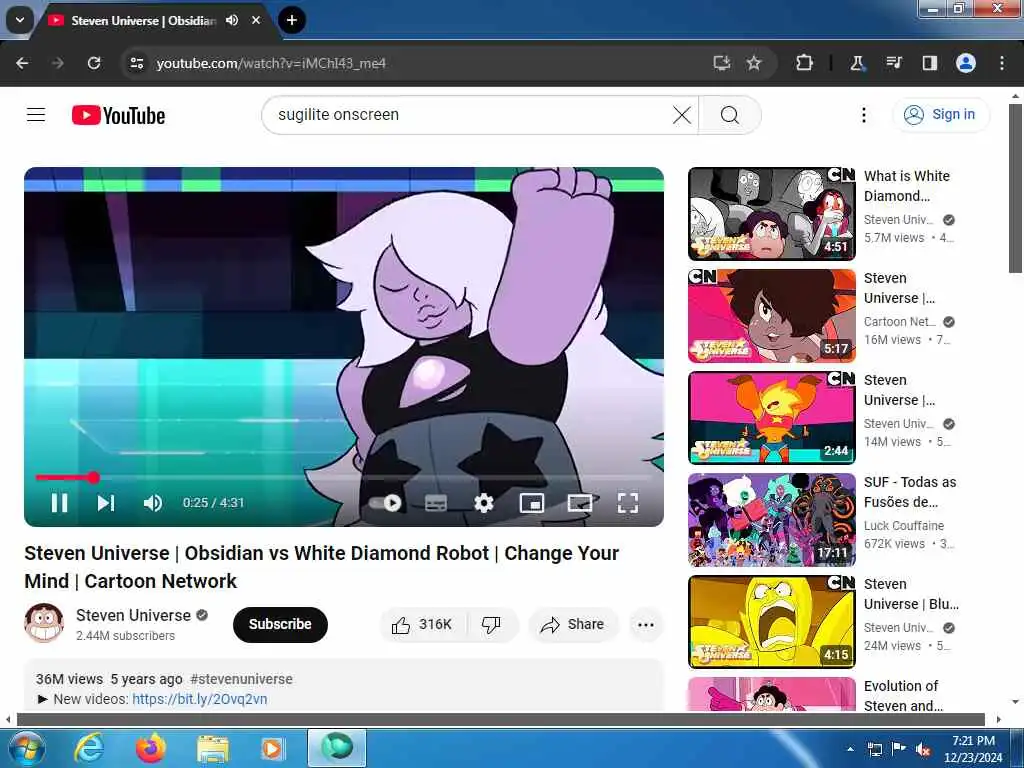
Task: Open Chrome three-dot menu
Action: (1002, 63)
